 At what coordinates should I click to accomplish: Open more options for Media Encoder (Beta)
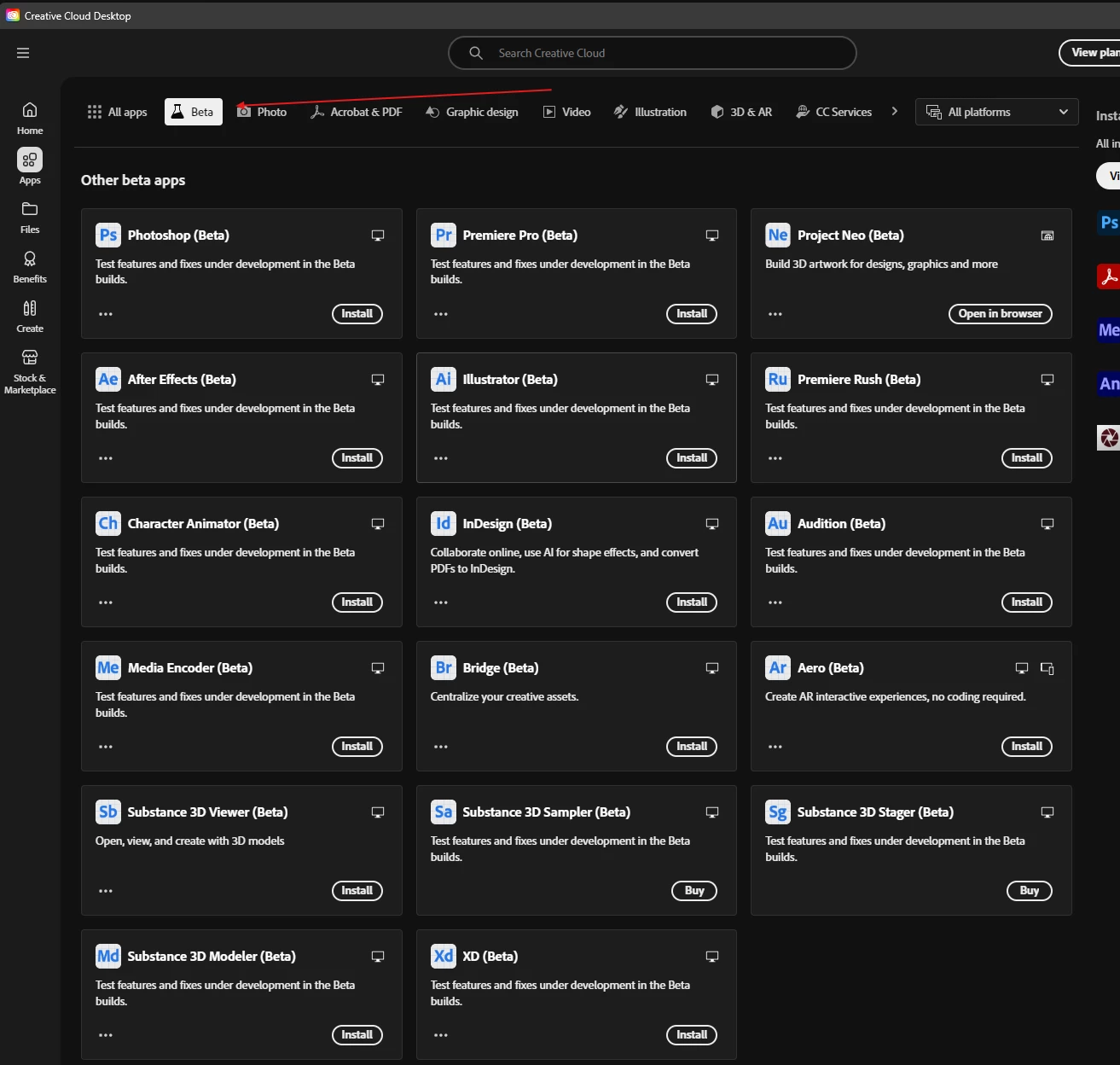coord(106,747)
